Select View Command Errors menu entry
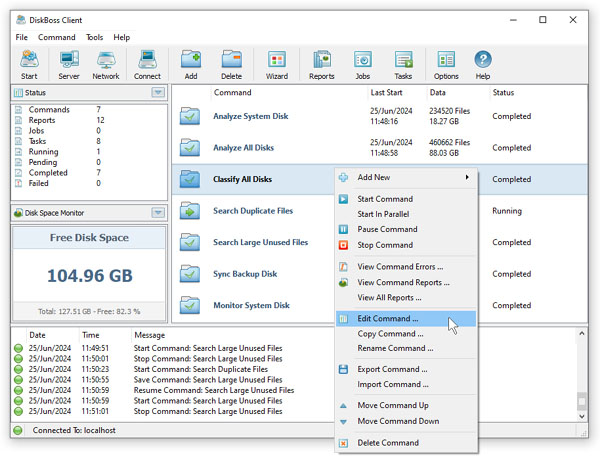The image size is (600, 458). (x=406, y=267)
